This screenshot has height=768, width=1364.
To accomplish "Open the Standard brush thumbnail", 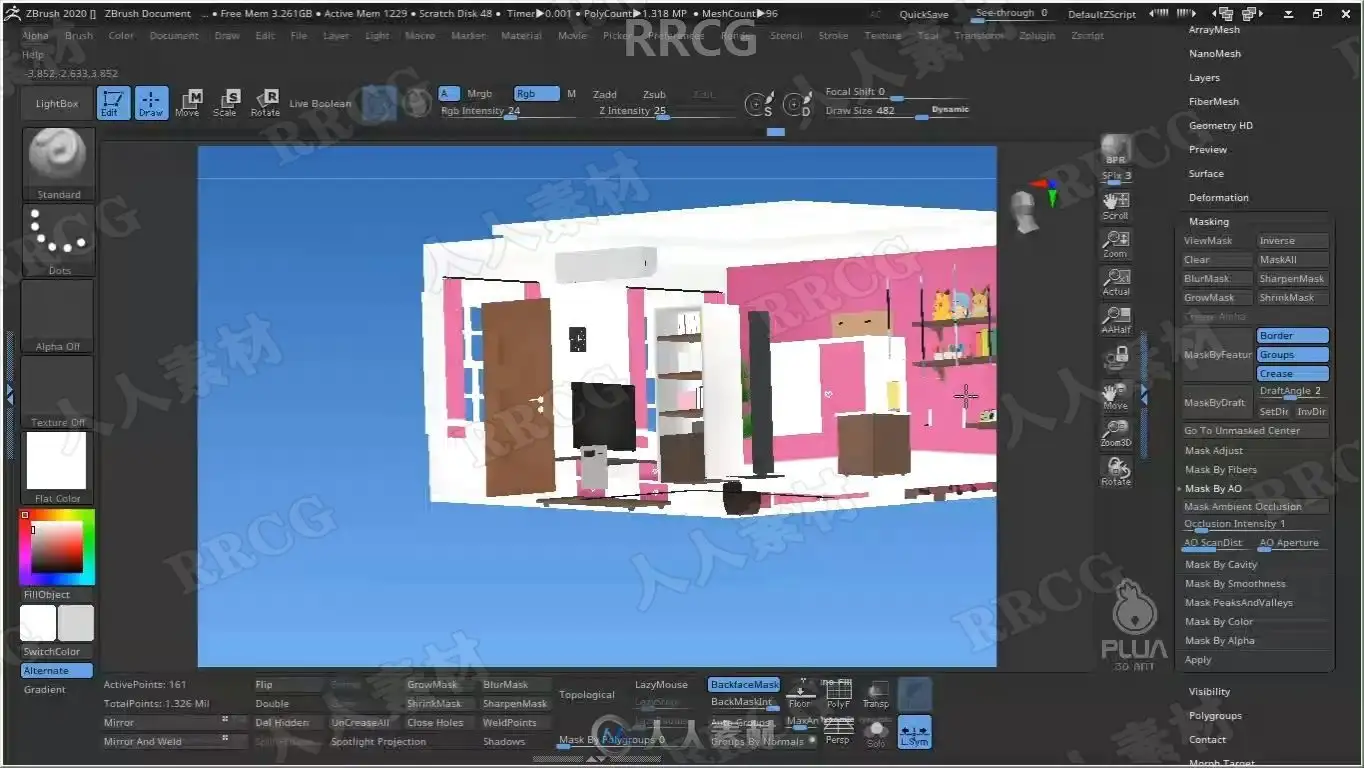I will (x=58, y=164).
